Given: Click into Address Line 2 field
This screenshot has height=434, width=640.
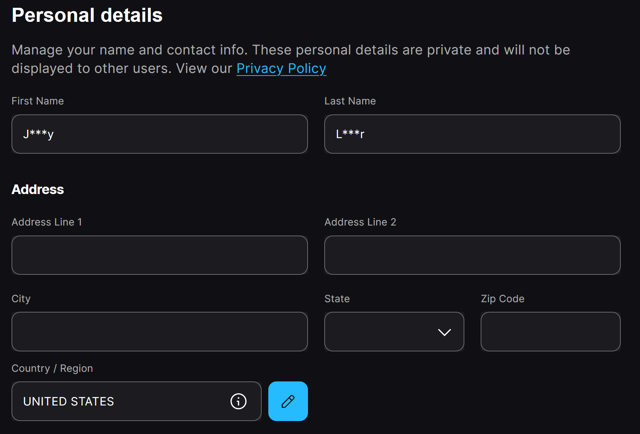Looking at the screenshot, I should pyautogui.click(x=472, y=255).
